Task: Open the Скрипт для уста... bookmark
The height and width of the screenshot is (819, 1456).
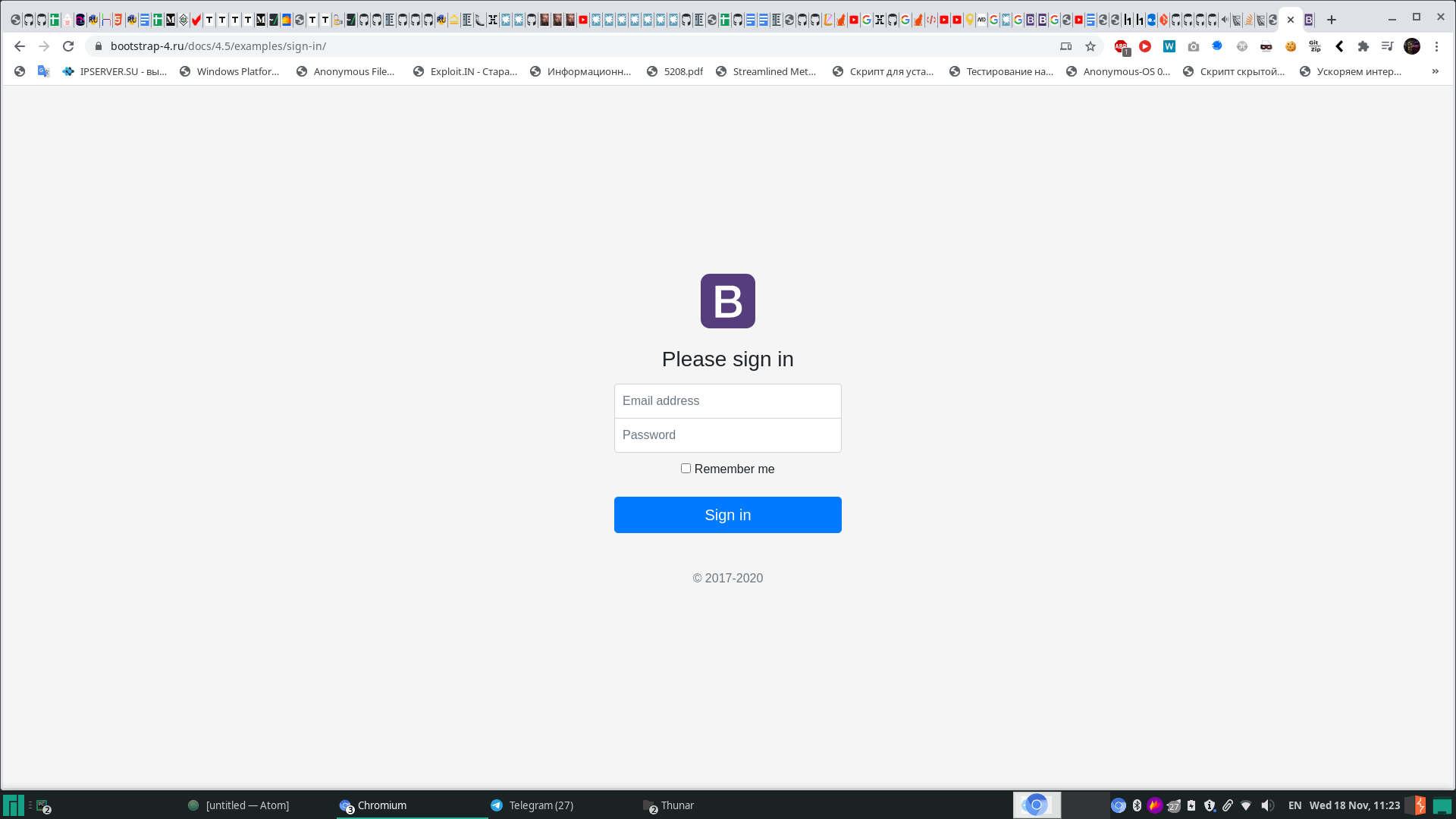Action: pos(883,71)
